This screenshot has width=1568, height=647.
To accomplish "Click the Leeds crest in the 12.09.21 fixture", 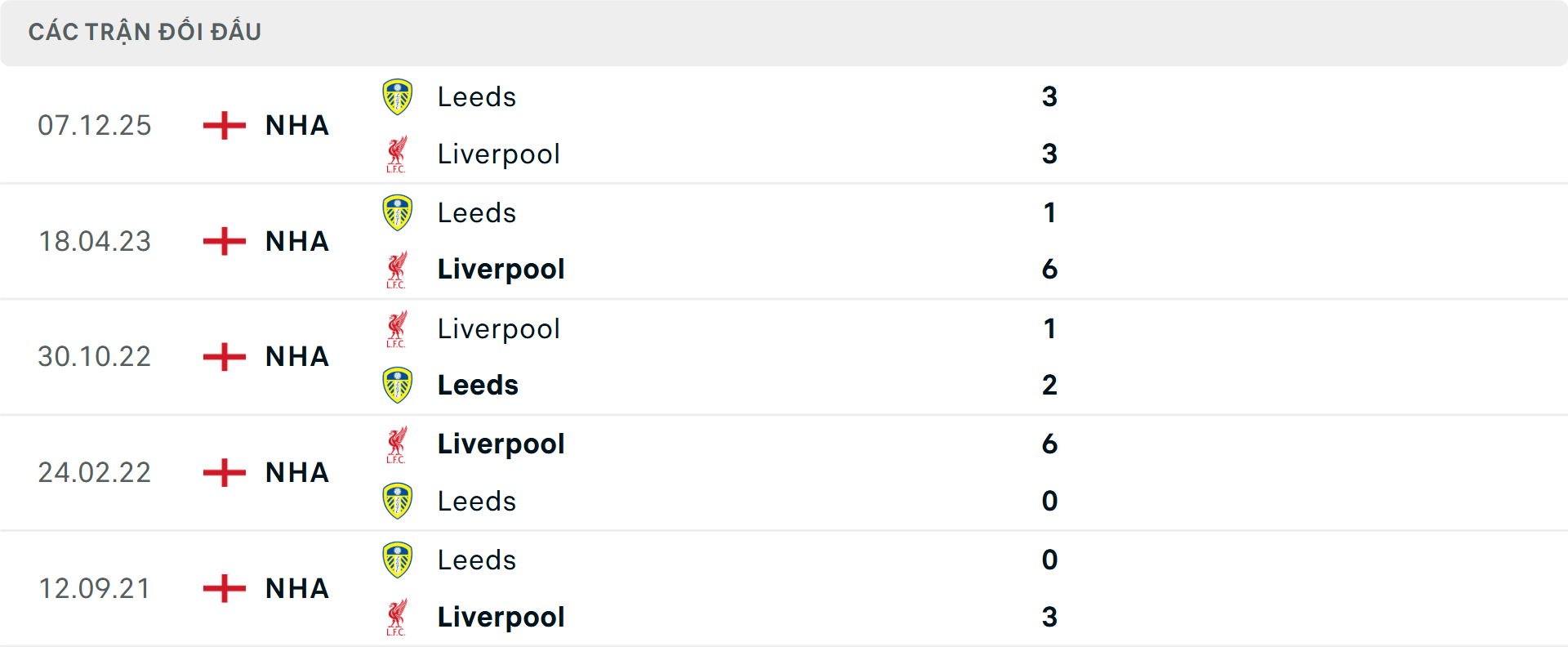I will [398, 560].
